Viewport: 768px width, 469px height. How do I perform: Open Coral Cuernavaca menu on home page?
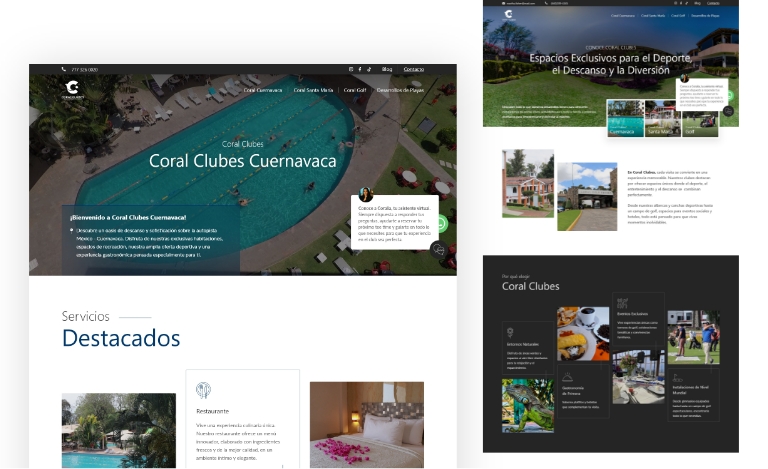point(623,16)
